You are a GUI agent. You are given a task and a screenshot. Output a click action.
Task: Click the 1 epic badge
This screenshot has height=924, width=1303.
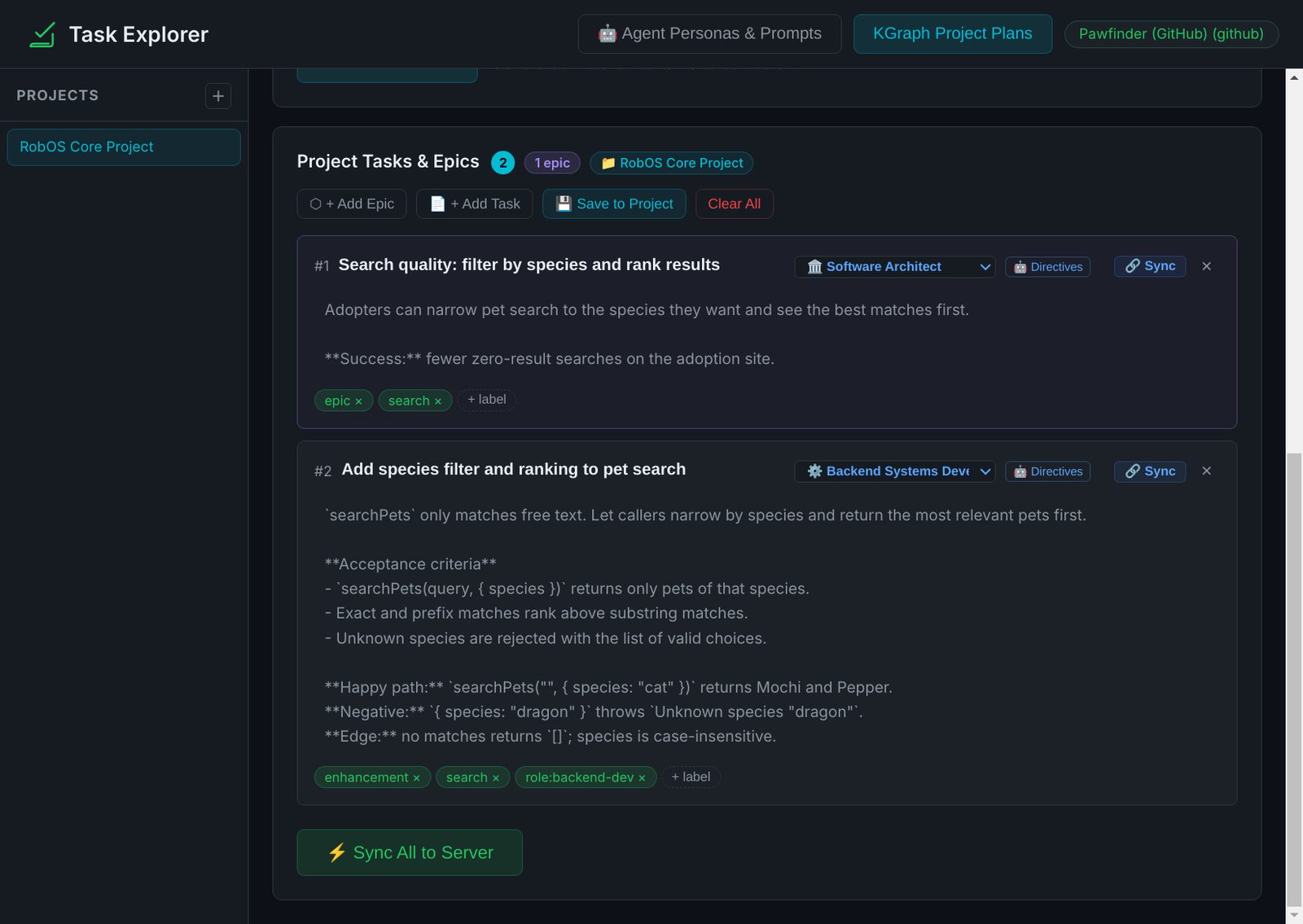[552, 163]
